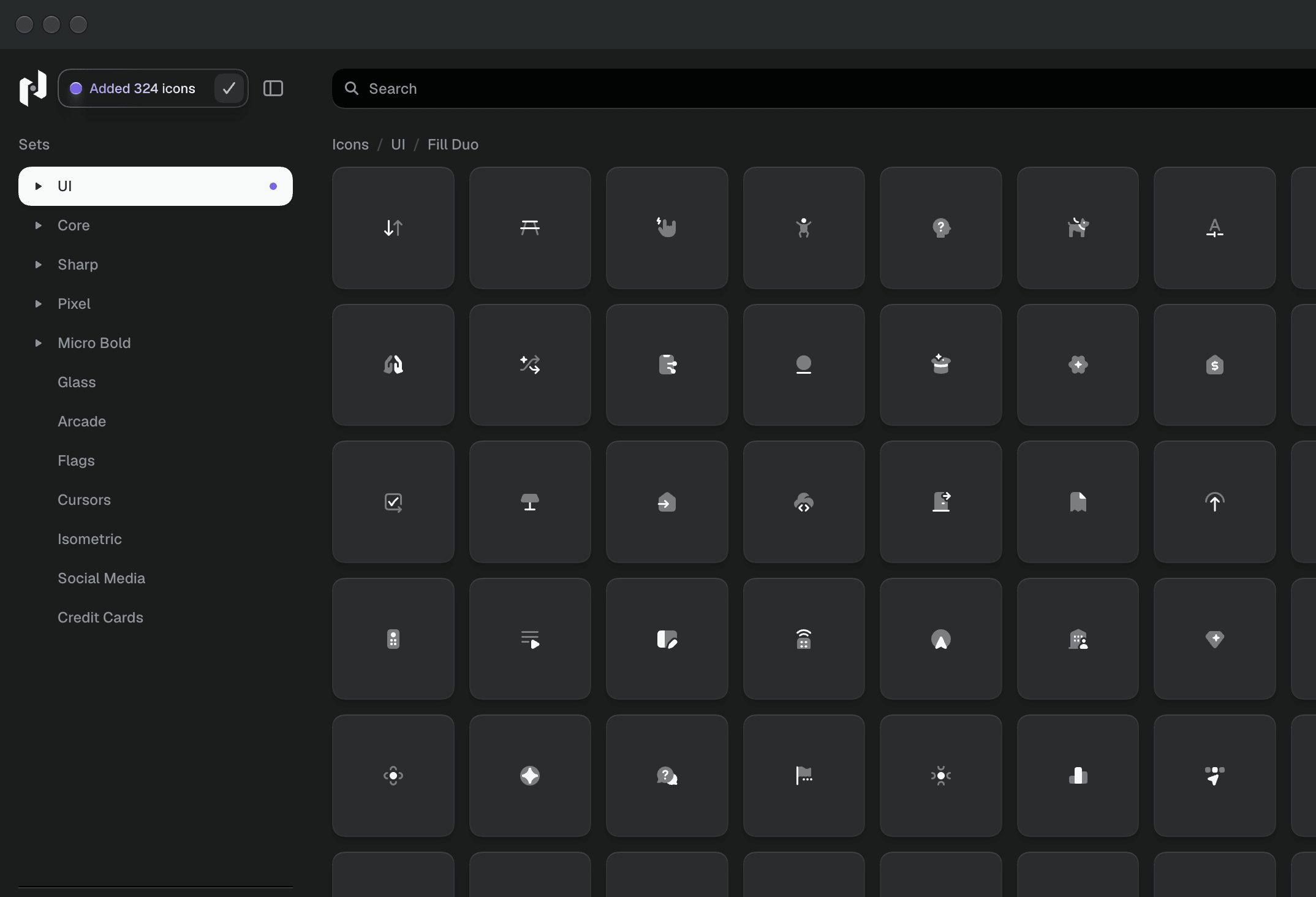Select the lungs icon tile
The height and width of the screenshot is (897, 1316).
coord(393,365)
